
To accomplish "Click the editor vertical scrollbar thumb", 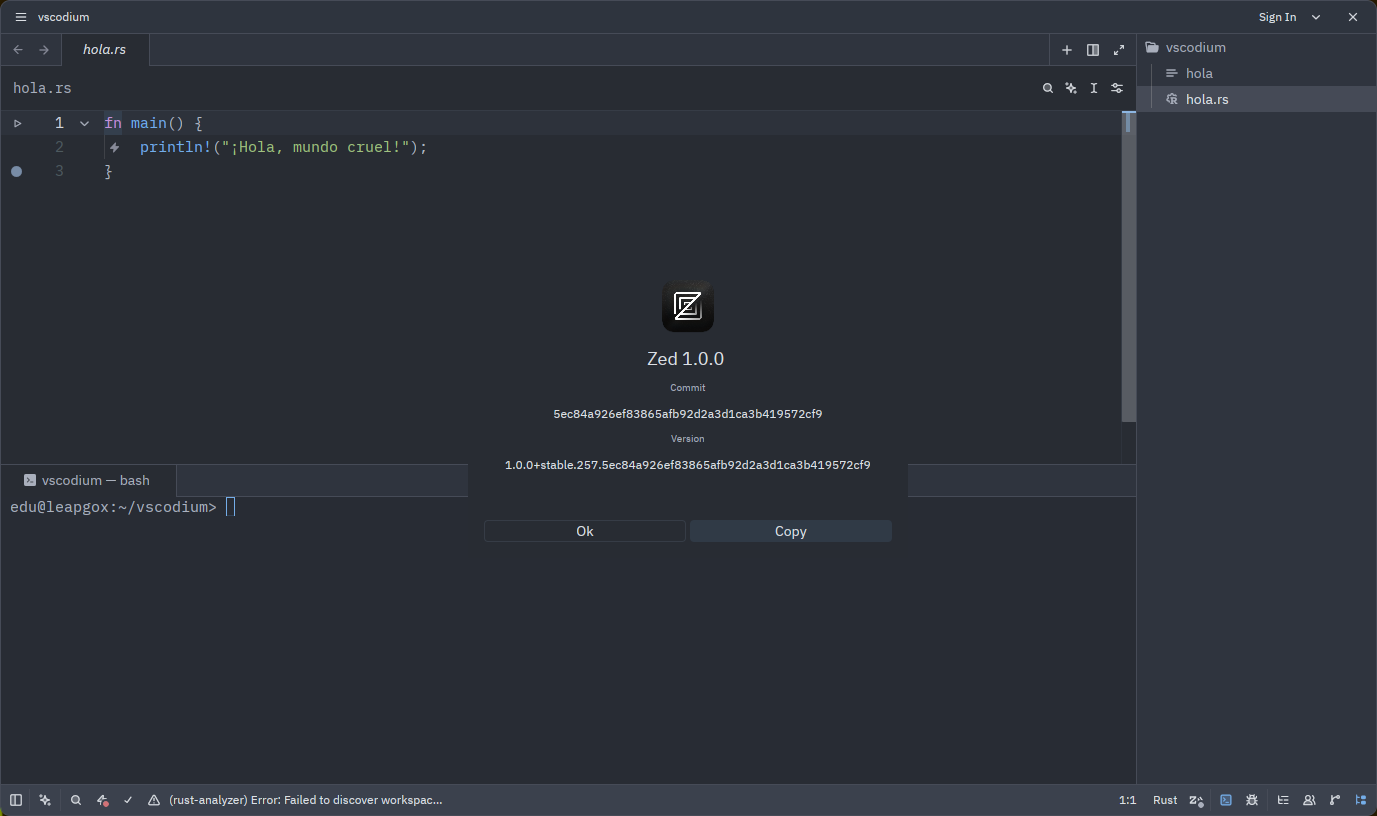I will point(1128,270).
